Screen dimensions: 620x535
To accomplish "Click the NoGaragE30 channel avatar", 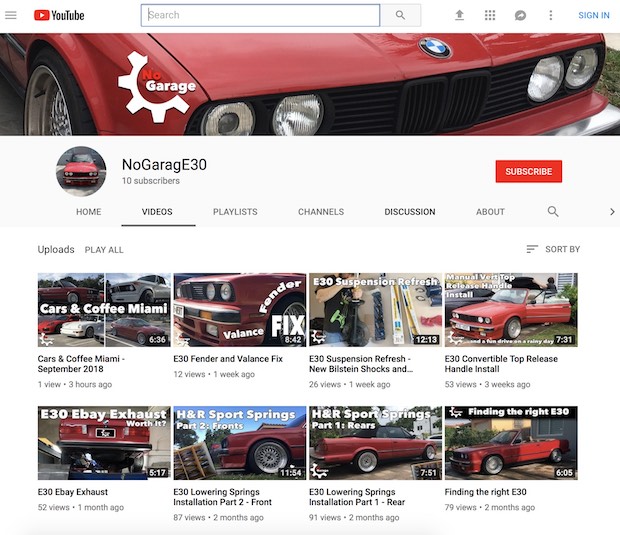I will tap(81, 171).
